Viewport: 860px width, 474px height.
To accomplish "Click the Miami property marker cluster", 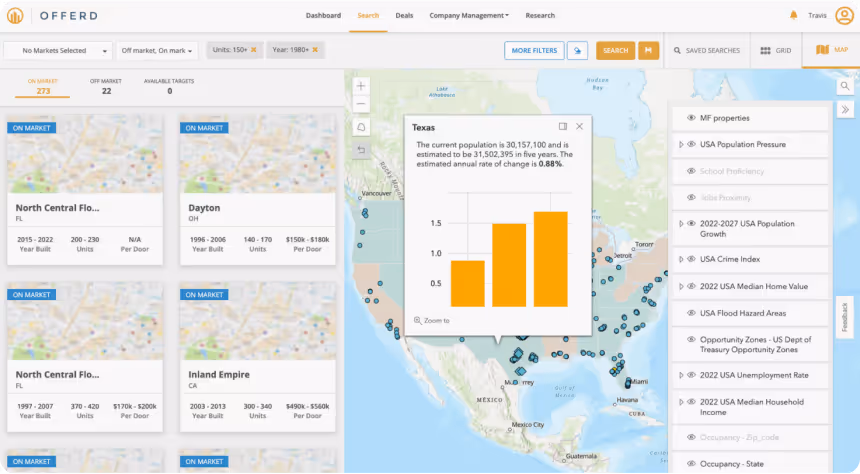I will [627, 383].
